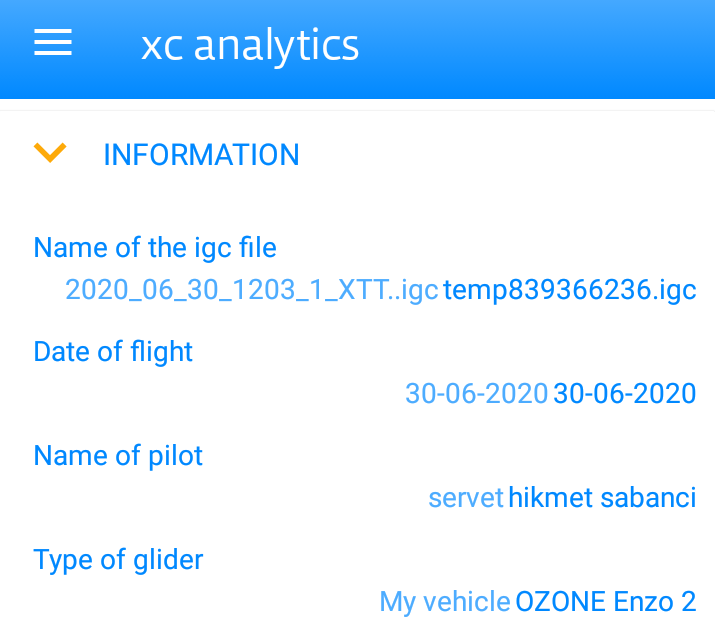This screenshot has height=643, width=715.
Task: Click the xc analytics app title
Action: 250,45
